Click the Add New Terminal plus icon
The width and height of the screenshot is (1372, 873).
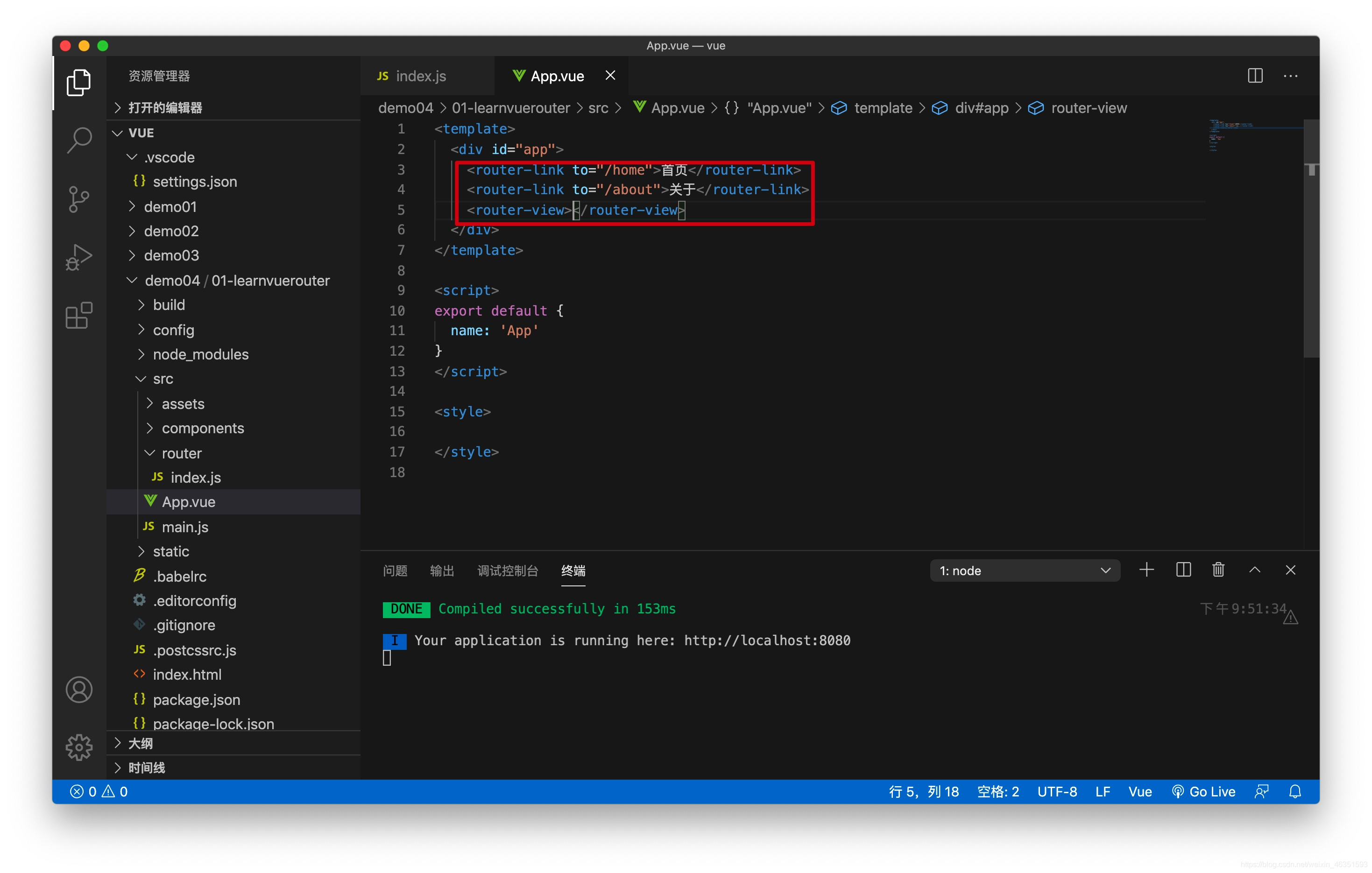click(x=1148, y=570)
